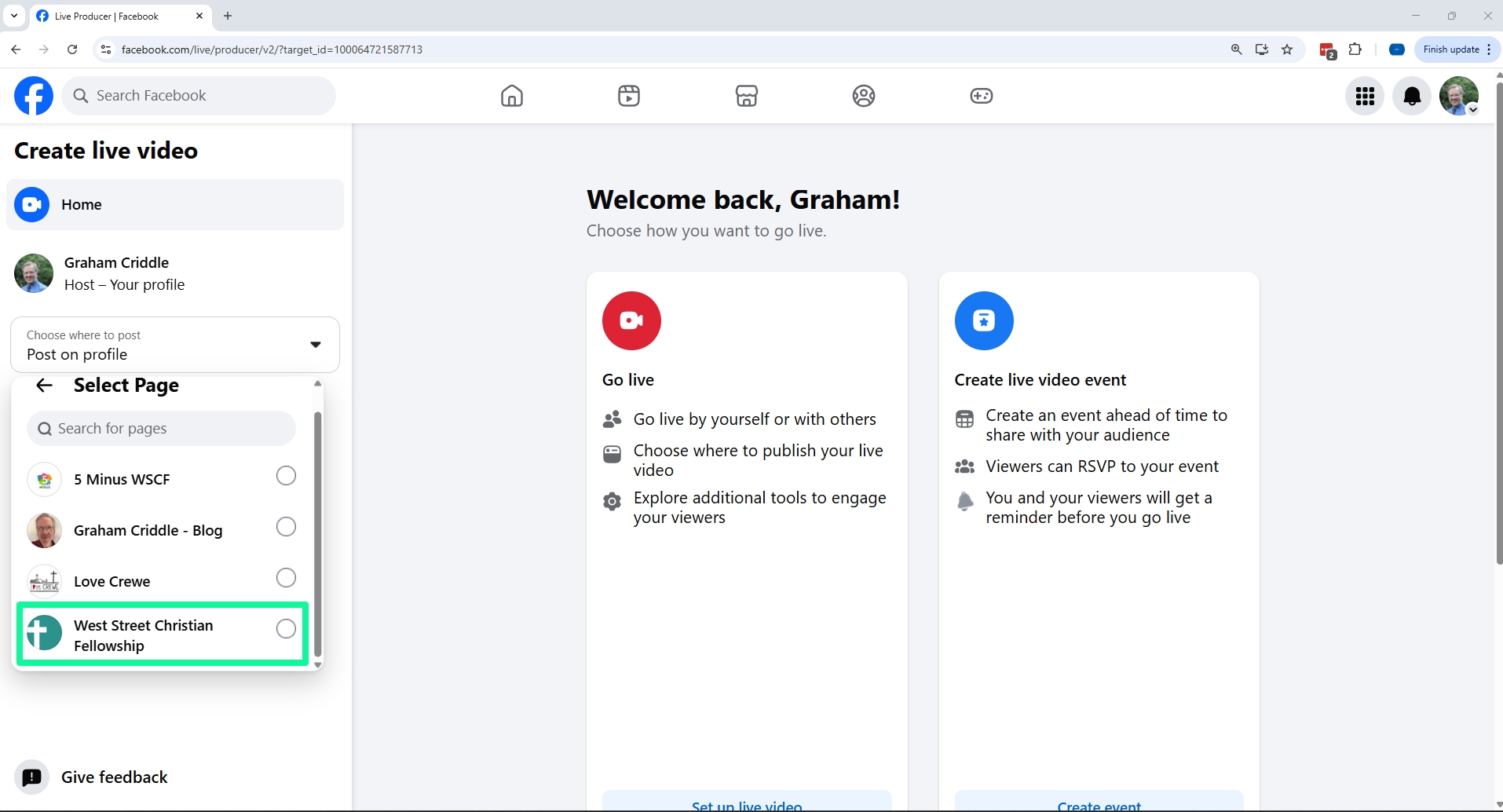
Task: Click the red Go live camera icon
Action: point(631,320)
